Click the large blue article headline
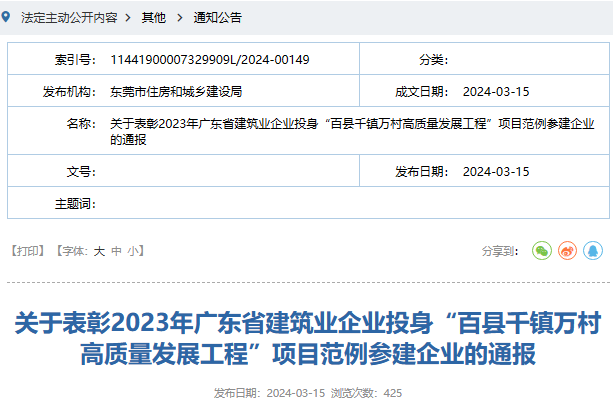 [x=308, y=339]
